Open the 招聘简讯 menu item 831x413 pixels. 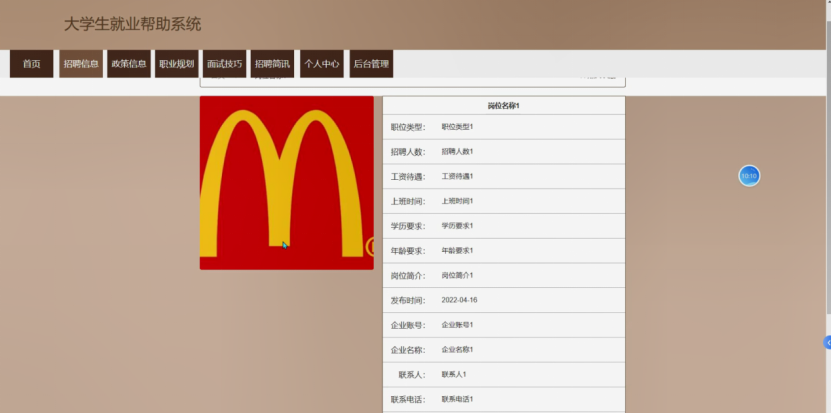click(272, 64)
